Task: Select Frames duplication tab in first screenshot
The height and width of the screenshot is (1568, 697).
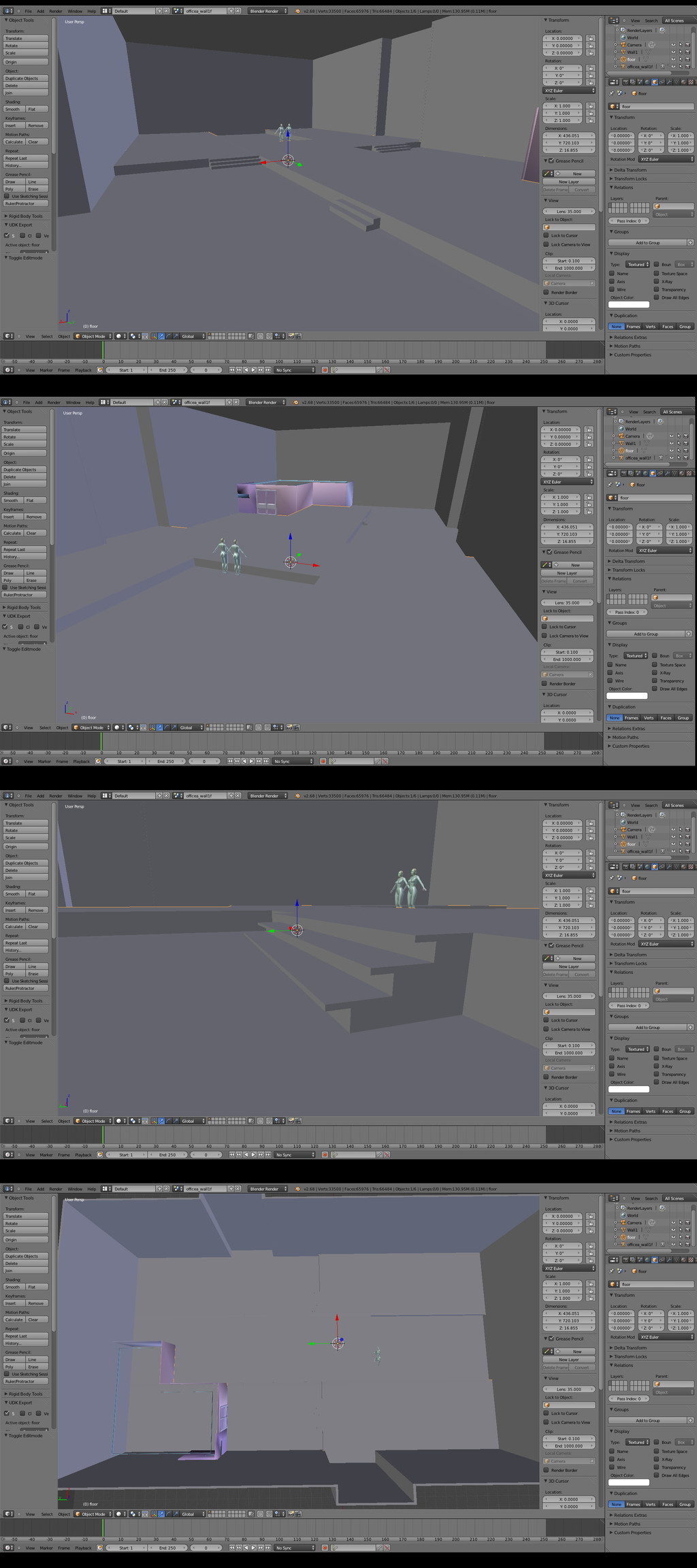Action: pyautogui.click(x=634, y=327)
